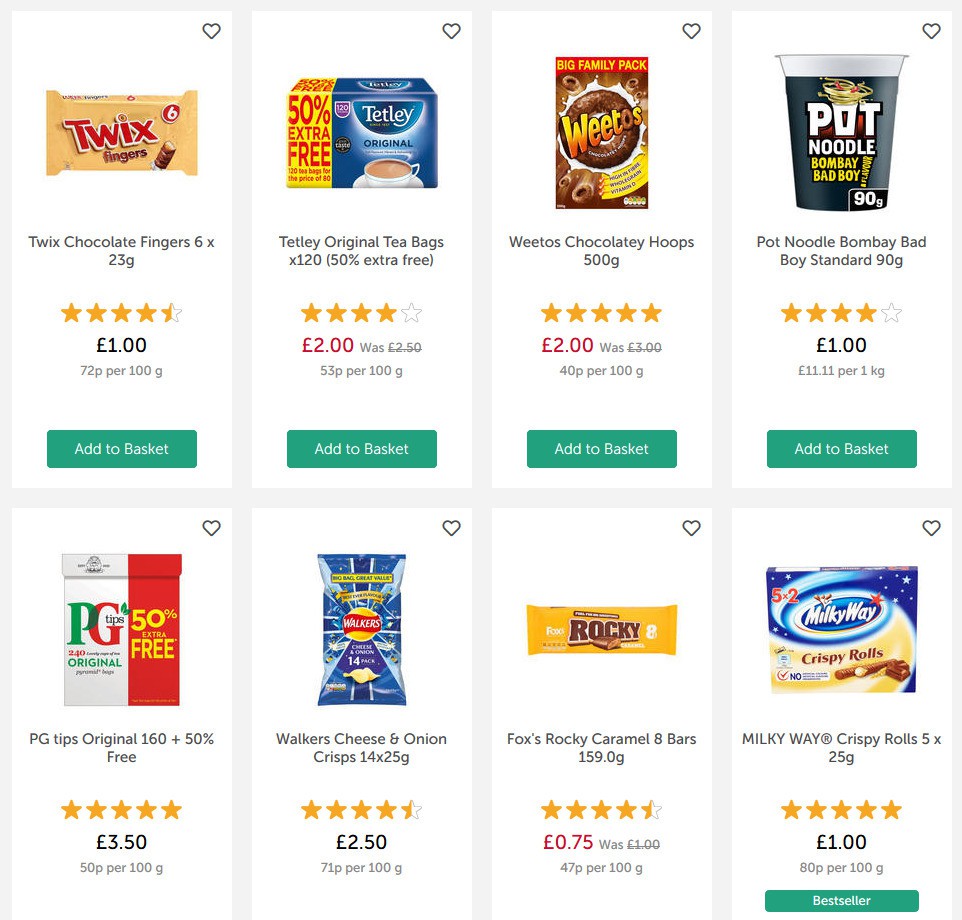Click the Bestseller badge on MILKY WAY Crispy Rolls
Image resolution: width=962 pixels, height=920 pixels.
click(x=841, y=900)
